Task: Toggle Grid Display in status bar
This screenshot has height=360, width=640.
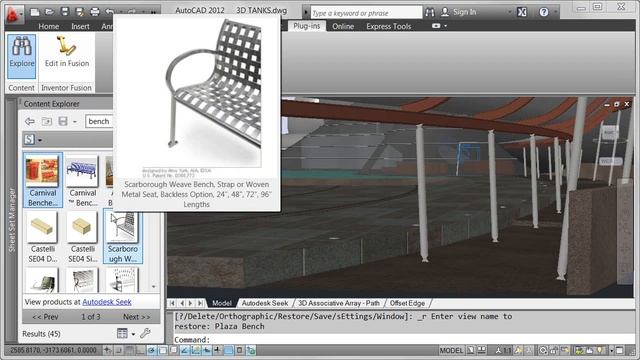Action: [x=129, y=350]
